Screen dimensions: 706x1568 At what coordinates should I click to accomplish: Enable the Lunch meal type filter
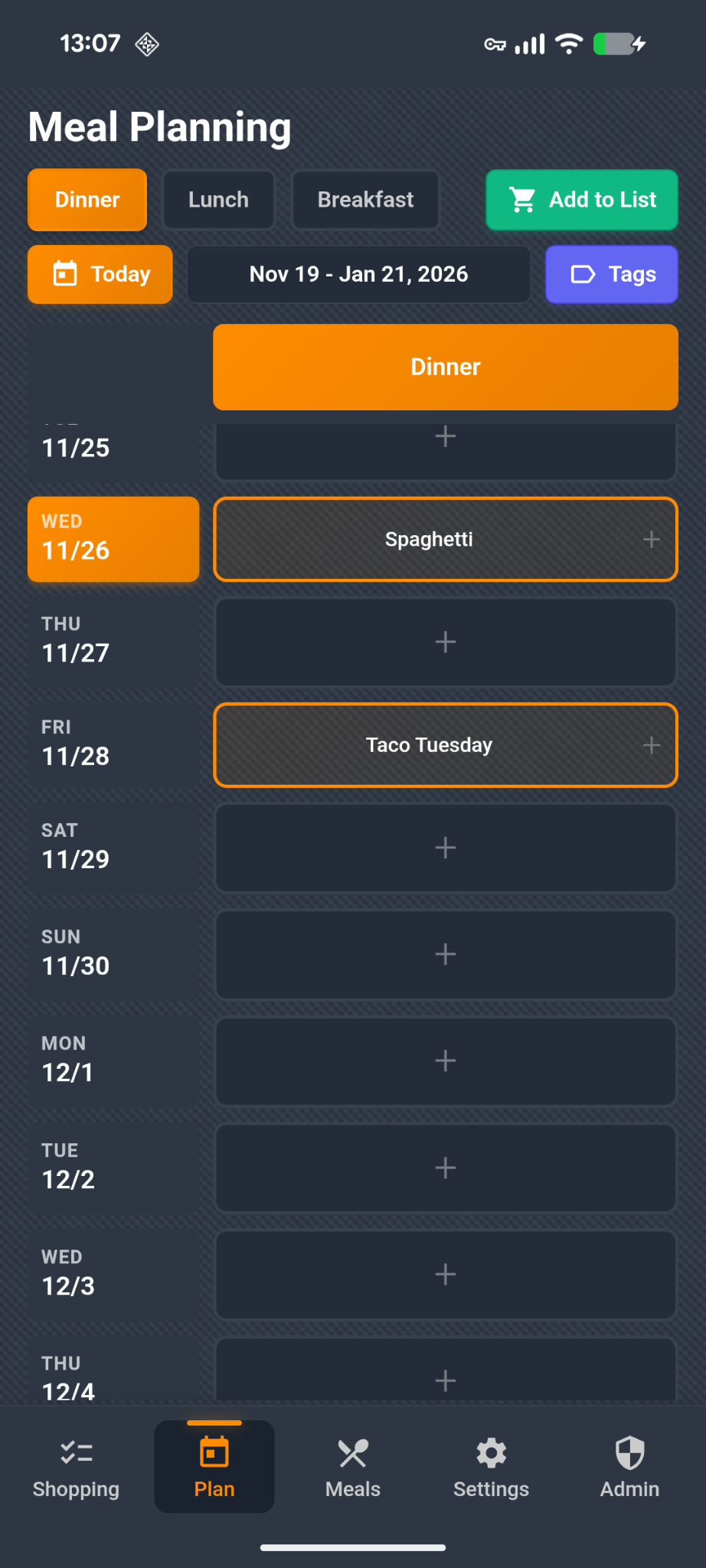pyautogui.click(x=218, y=200)
